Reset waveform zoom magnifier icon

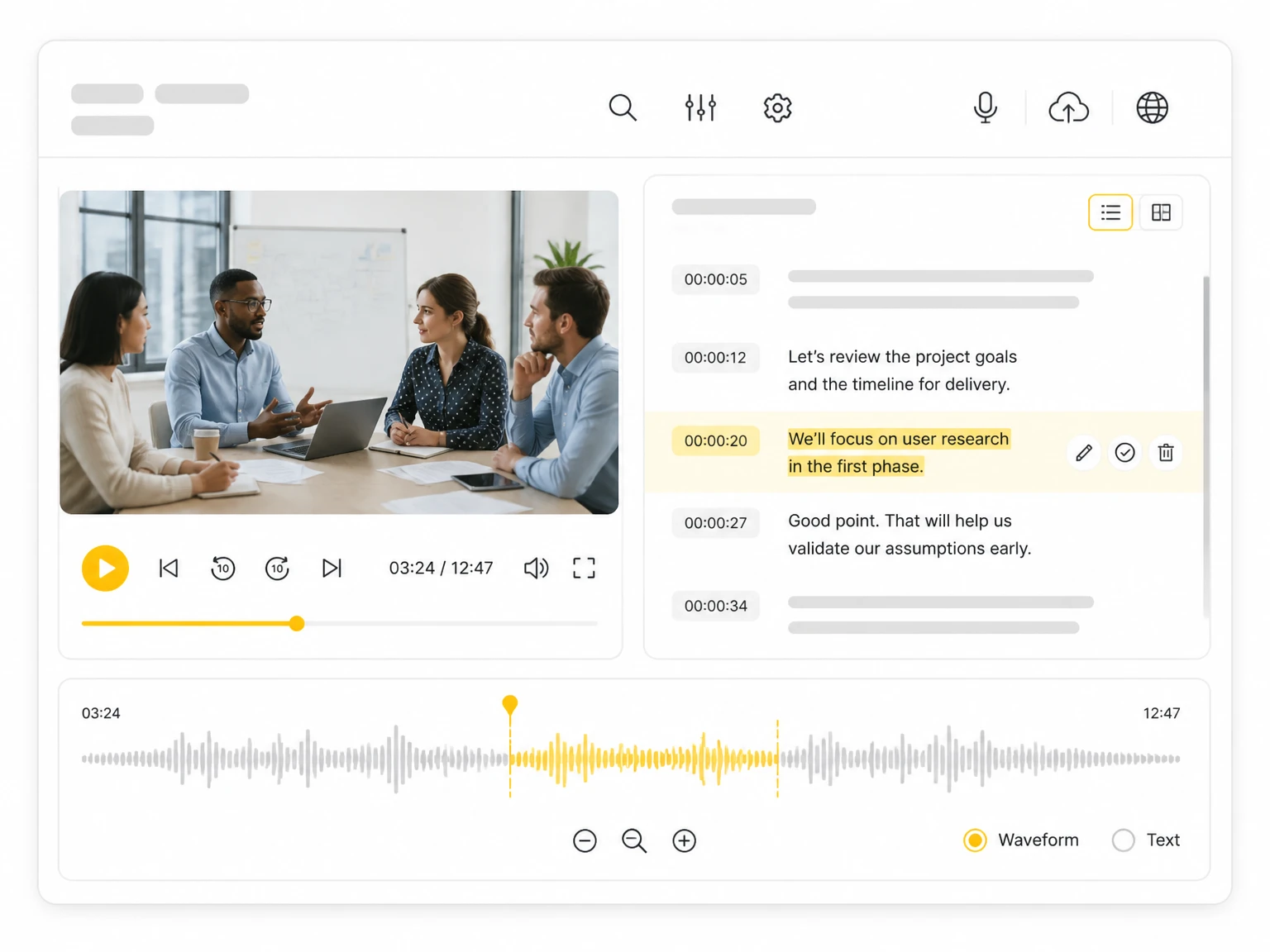click(x=634, y=840)
